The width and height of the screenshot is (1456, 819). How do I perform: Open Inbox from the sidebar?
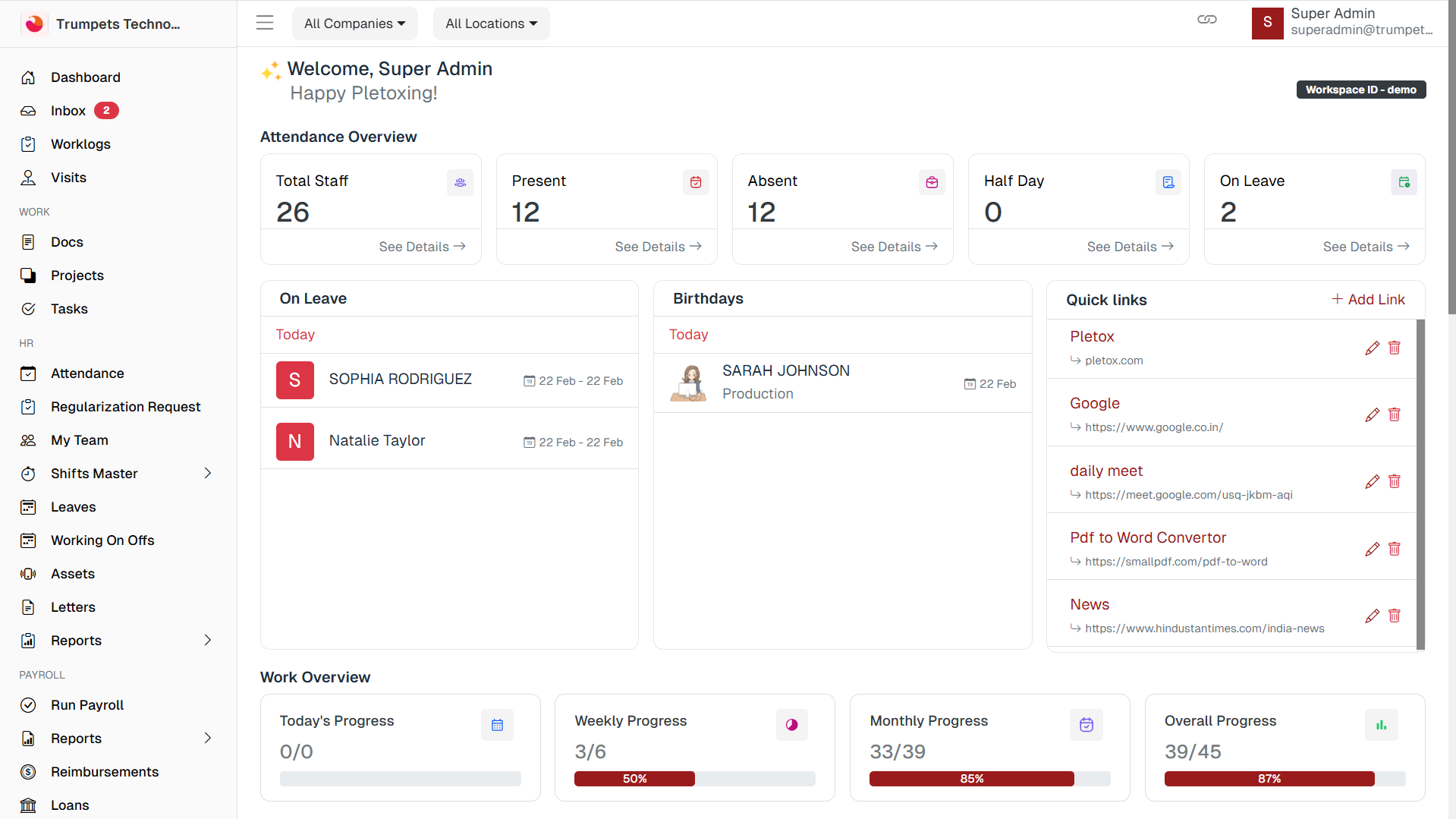tap(68, 111)
